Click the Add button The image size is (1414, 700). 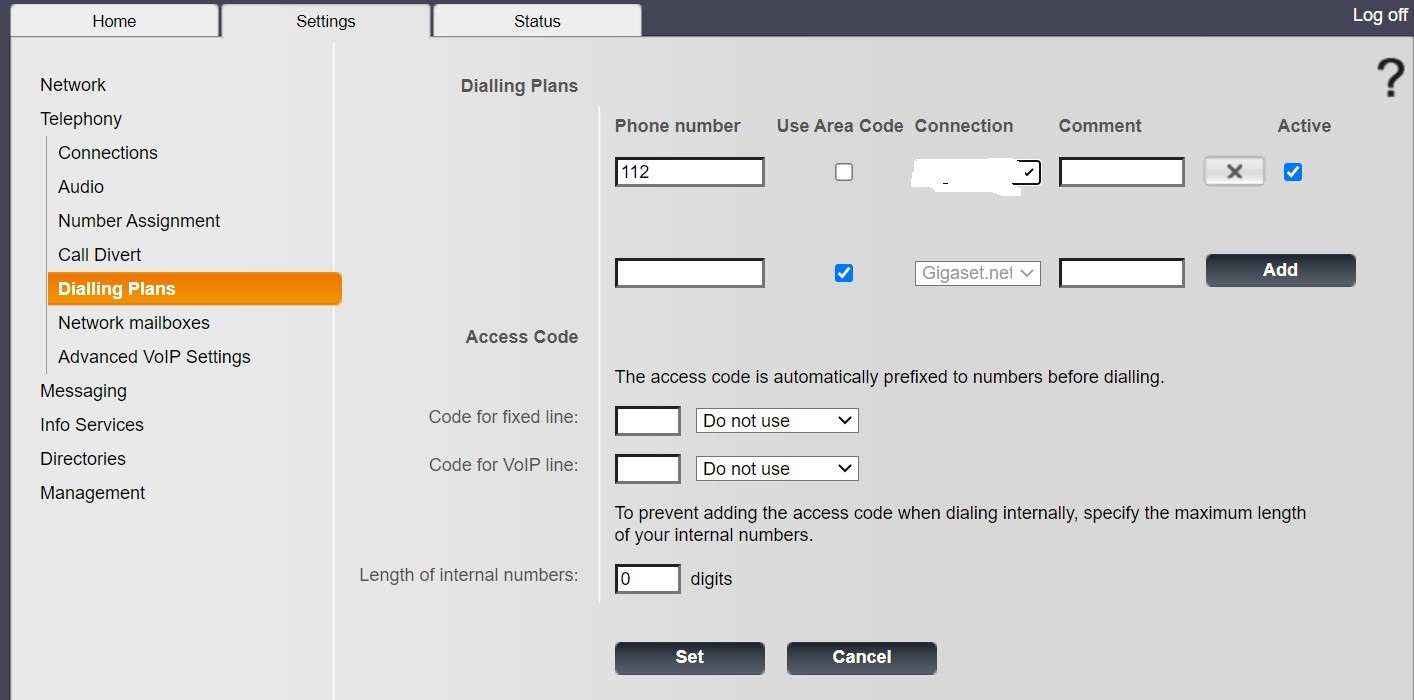1280,270
